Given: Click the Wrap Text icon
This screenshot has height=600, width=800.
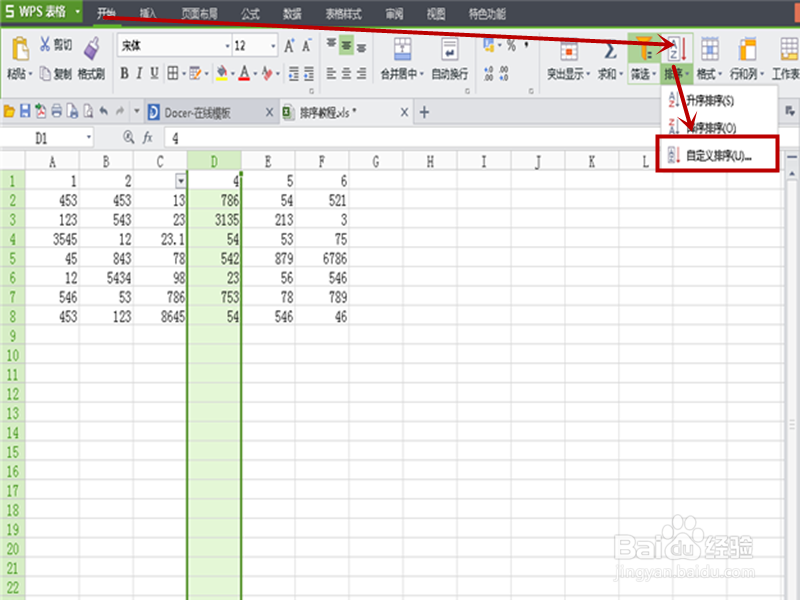Looking at the screenshot, I should click(x=449, y=49).
